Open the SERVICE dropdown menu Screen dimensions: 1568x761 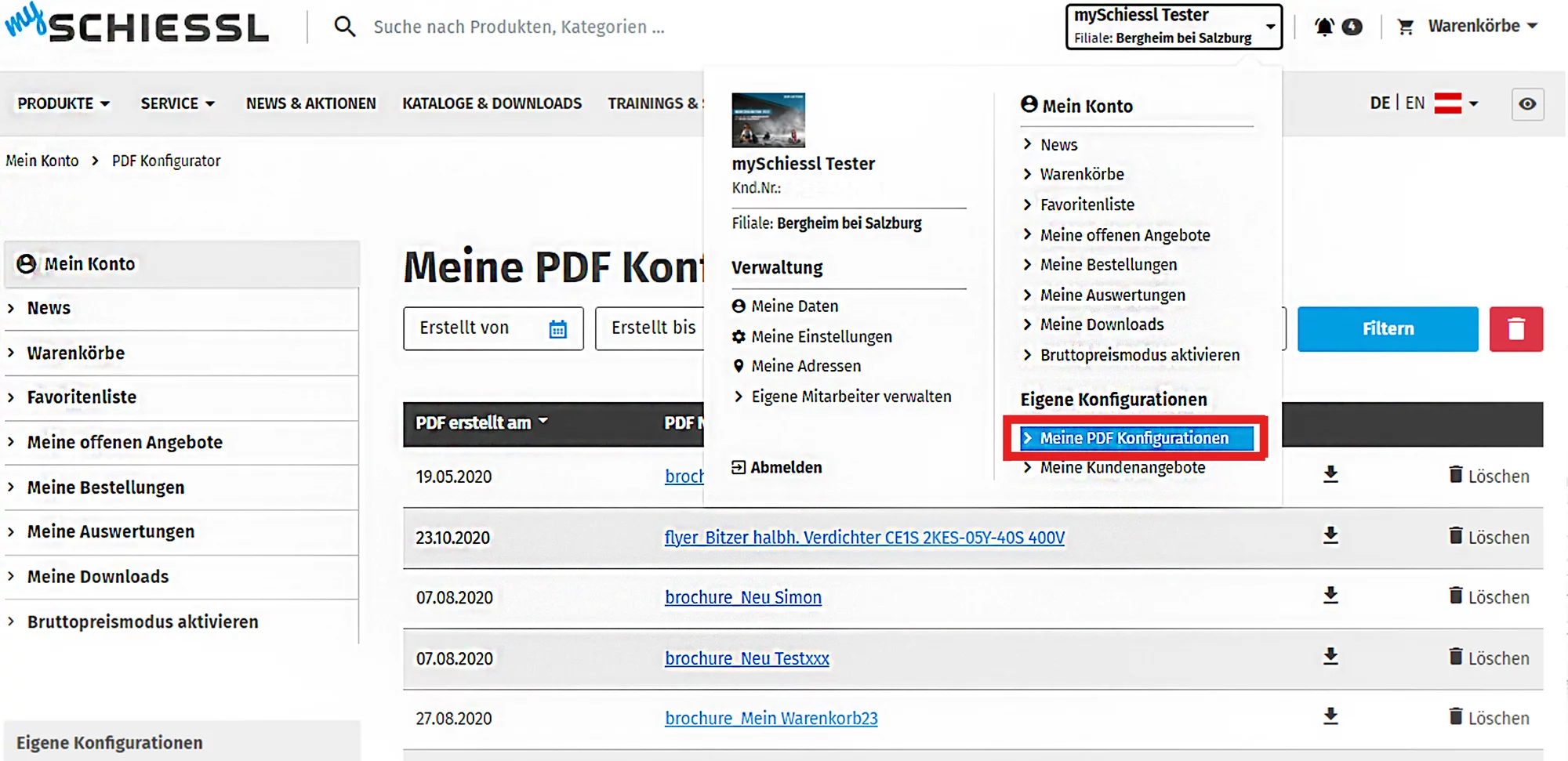tap(177, 103)
